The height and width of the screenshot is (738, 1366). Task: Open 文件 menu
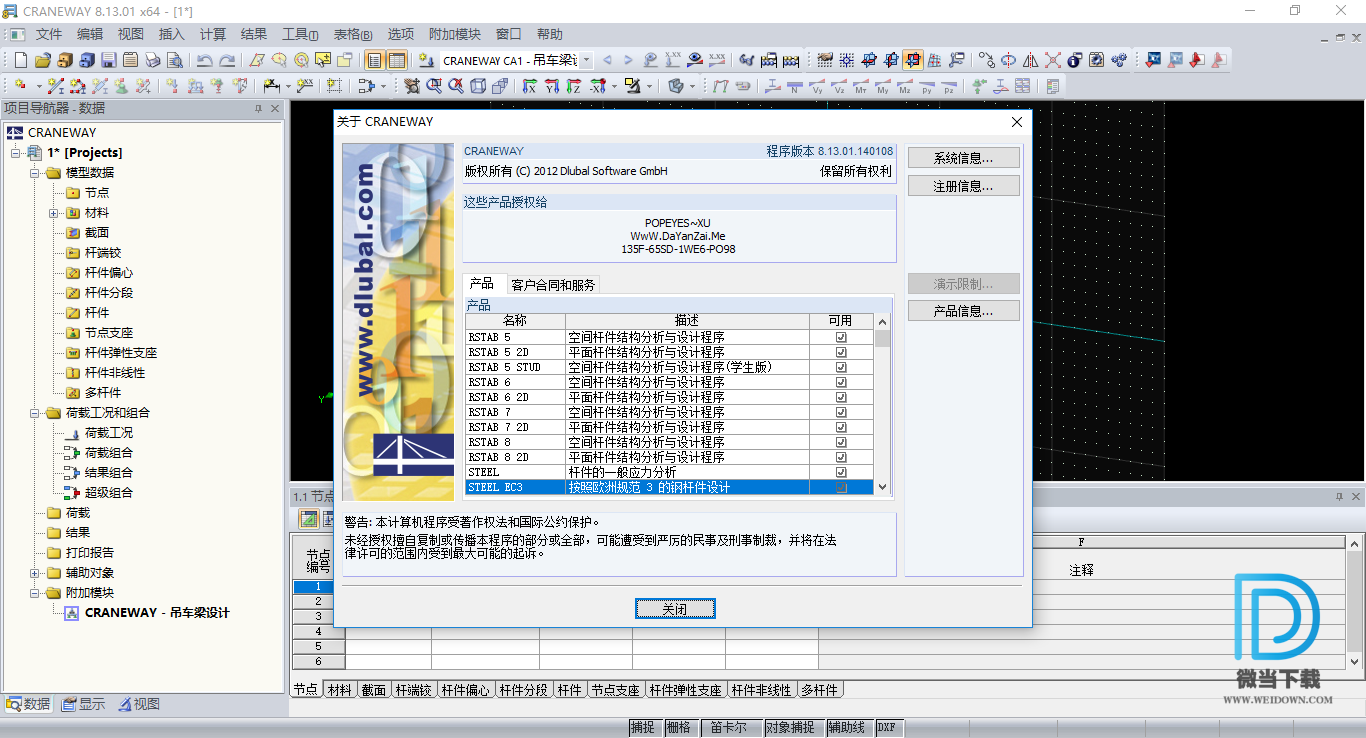pos(49,34)
